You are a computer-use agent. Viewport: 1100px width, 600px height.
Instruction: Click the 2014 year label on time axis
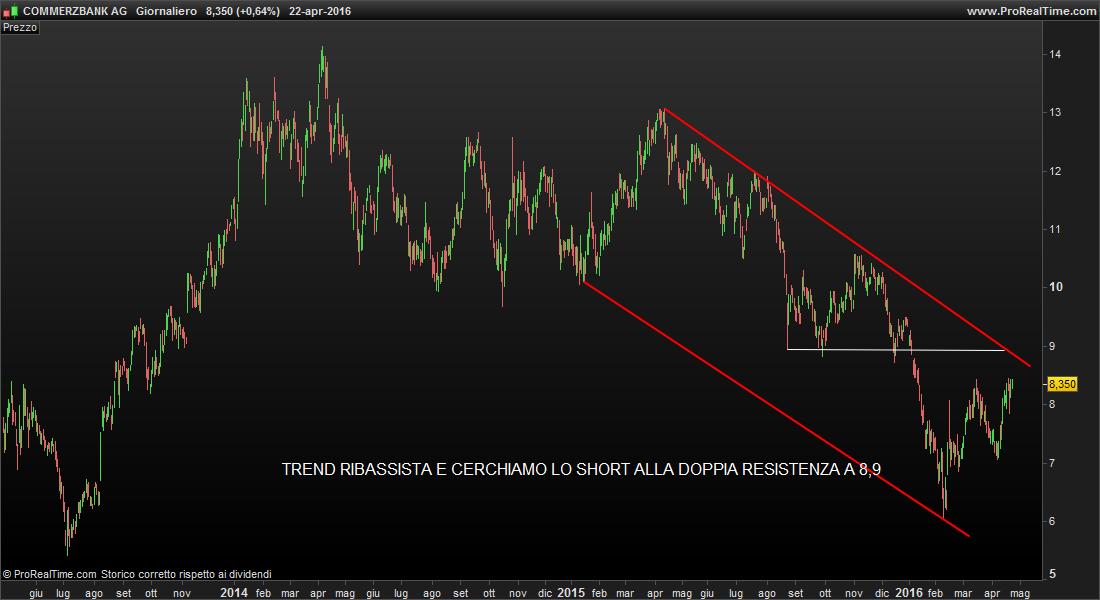pos(233,592)
